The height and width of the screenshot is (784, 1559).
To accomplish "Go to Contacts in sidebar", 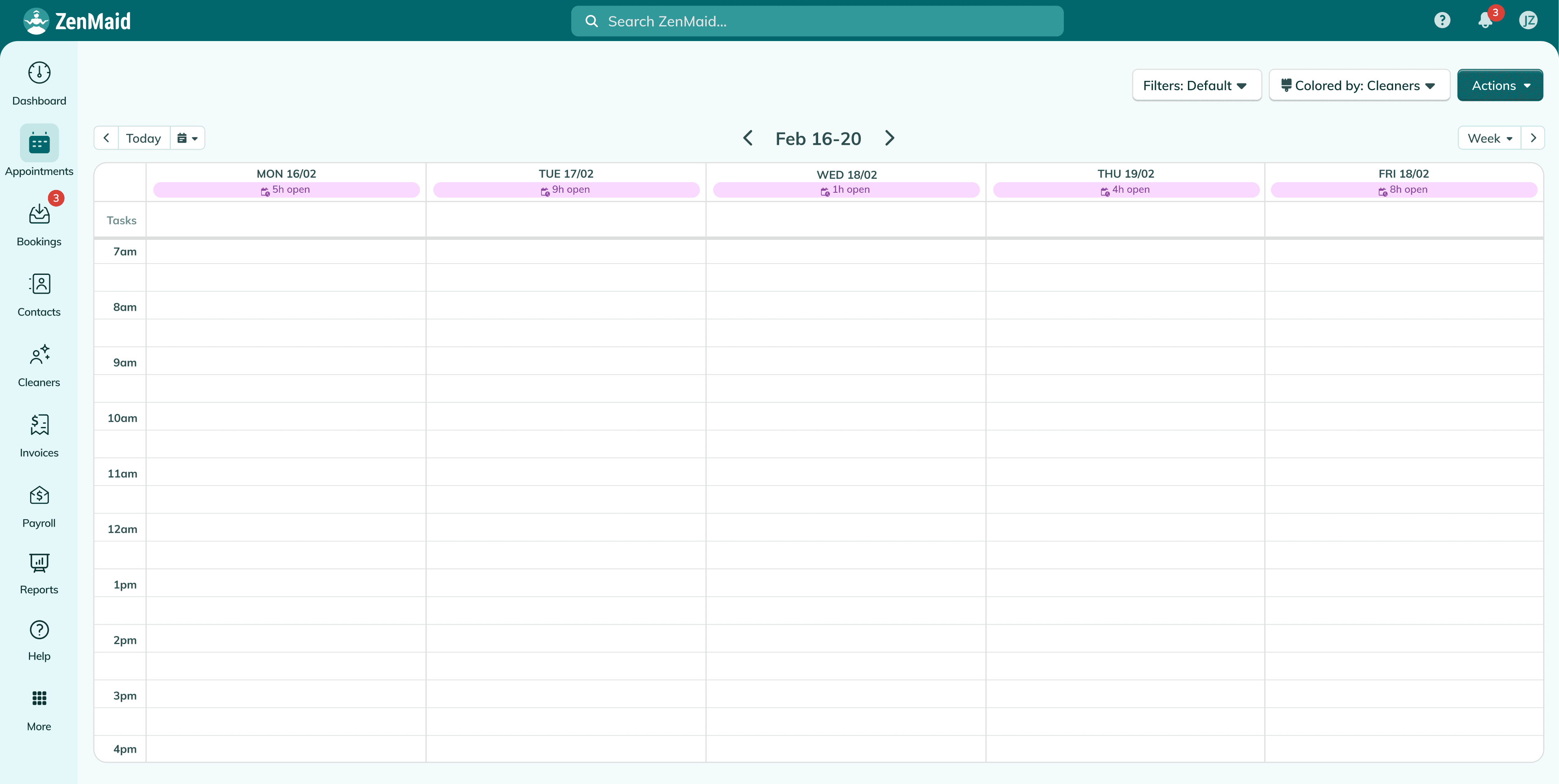I will pyautogui.click(x=39, y=295).
